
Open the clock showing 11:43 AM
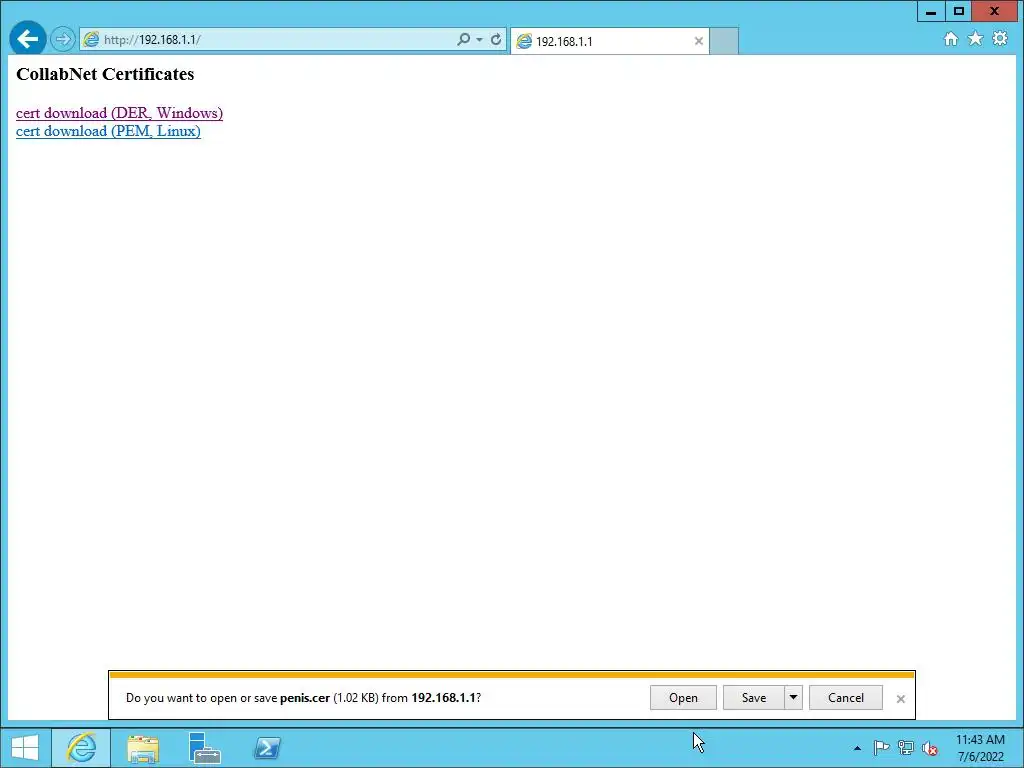980,748
